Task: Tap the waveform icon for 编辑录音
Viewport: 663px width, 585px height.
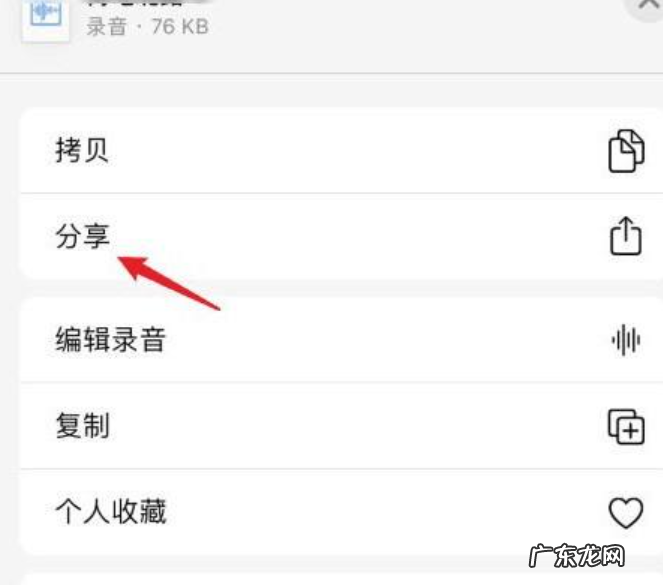Action: point(626,340)
